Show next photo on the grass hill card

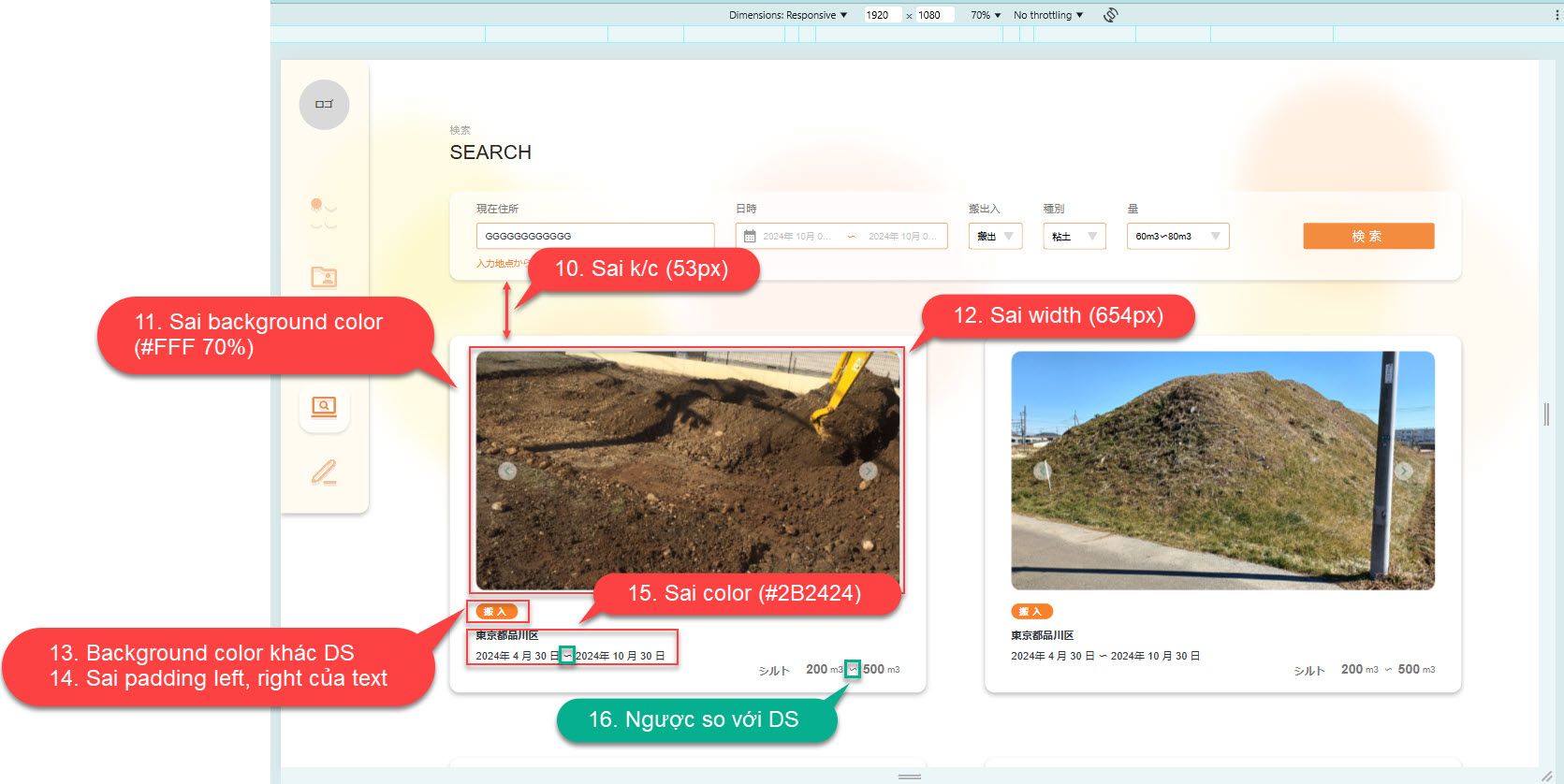pyautogui.click(x=1403, y=472)
